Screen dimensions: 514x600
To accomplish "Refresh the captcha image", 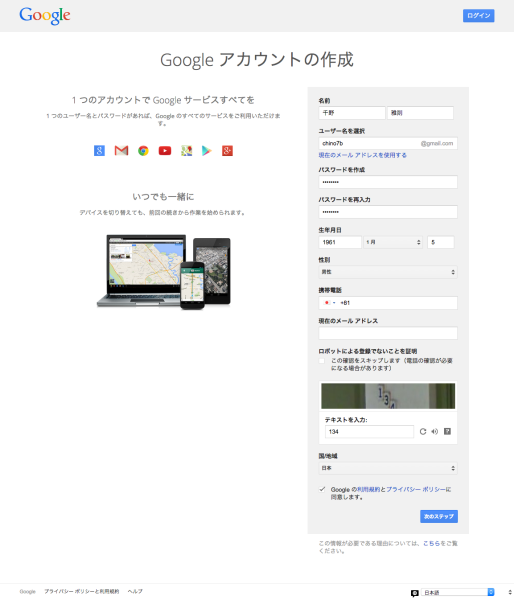I will tap(423, 432).
